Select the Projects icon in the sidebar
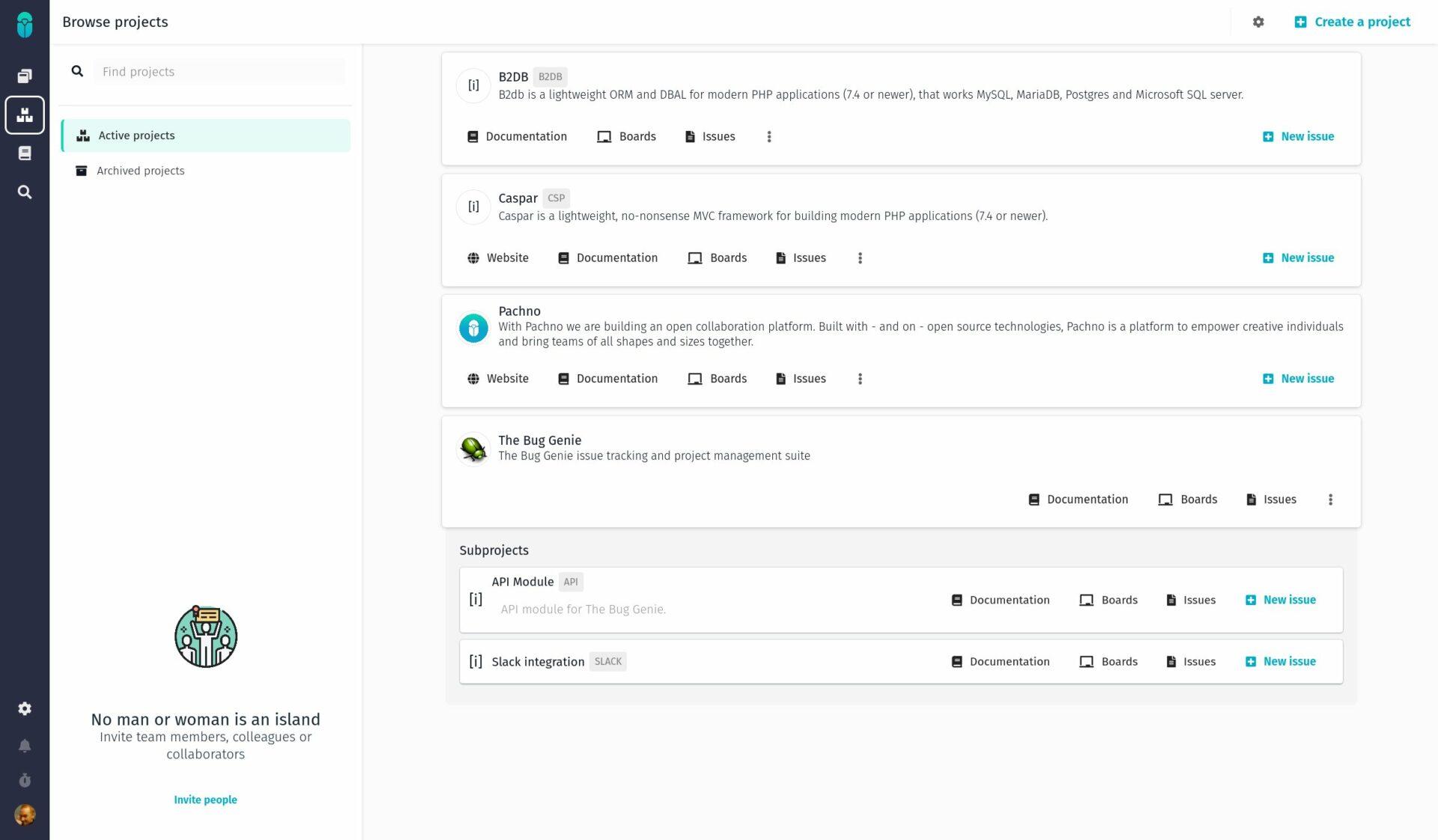This screenshot has width=1438, height=840. [x=25, y=115]
